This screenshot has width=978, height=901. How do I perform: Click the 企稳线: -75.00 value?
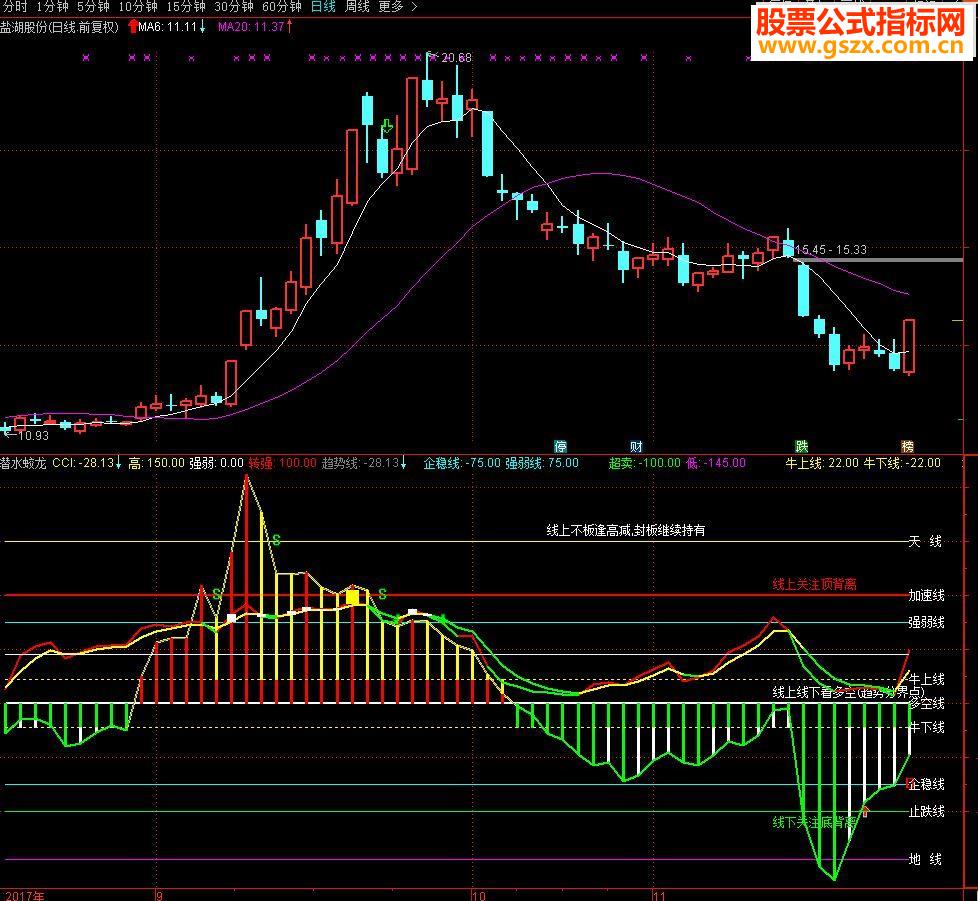tap(462, 463)
